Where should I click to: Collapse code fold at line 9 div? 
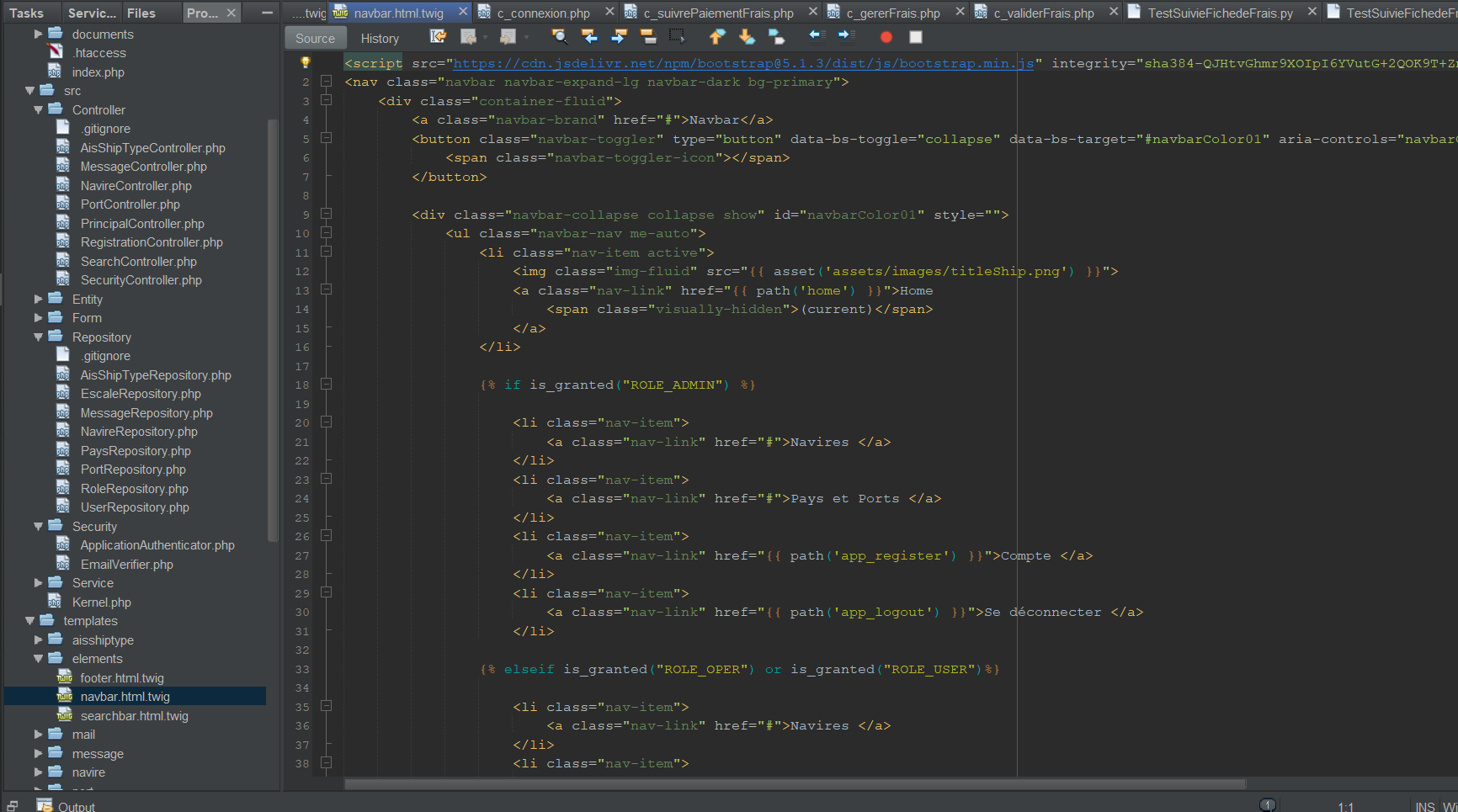coord(327,214)
